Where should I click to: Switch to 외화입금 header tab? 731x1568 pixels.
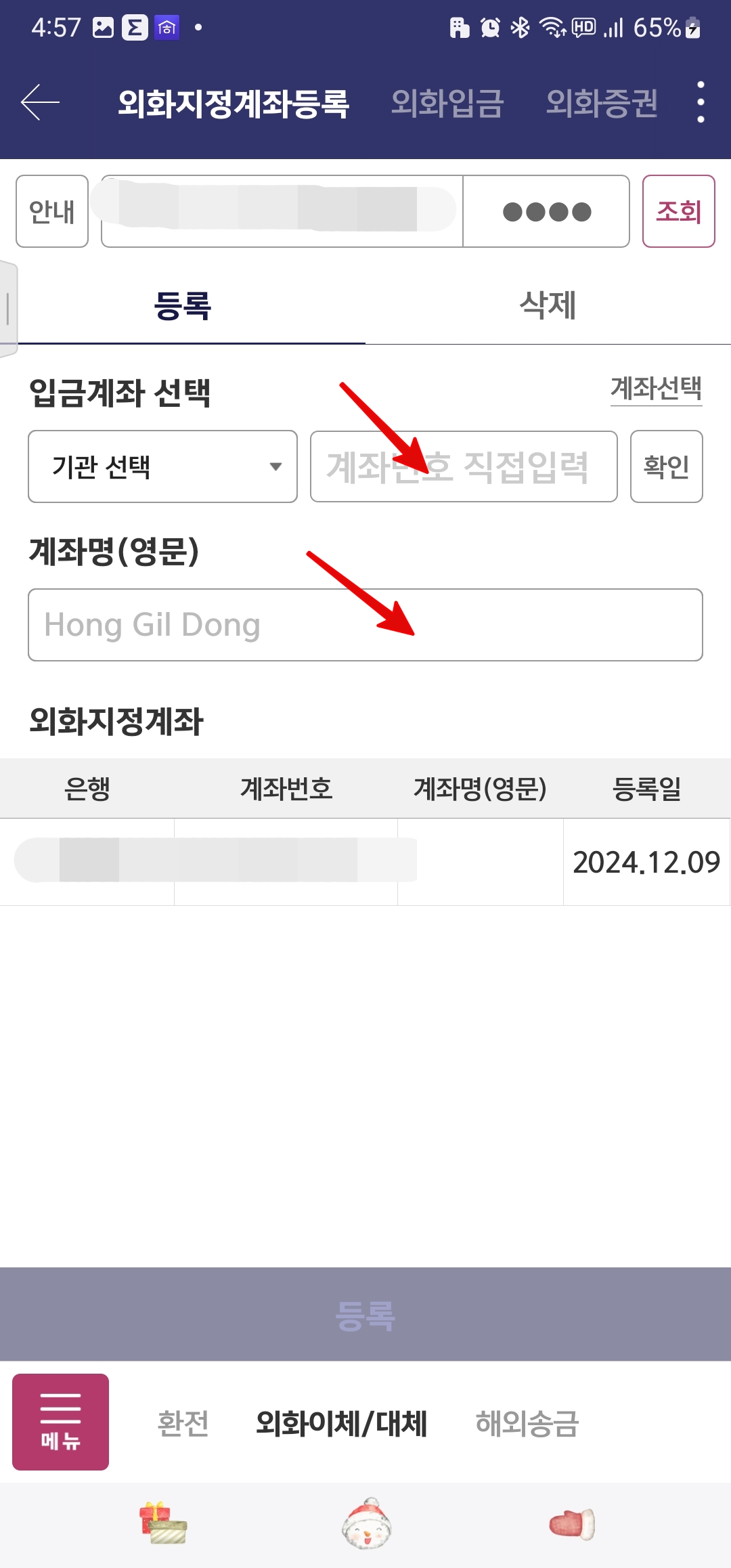(447, 103)
